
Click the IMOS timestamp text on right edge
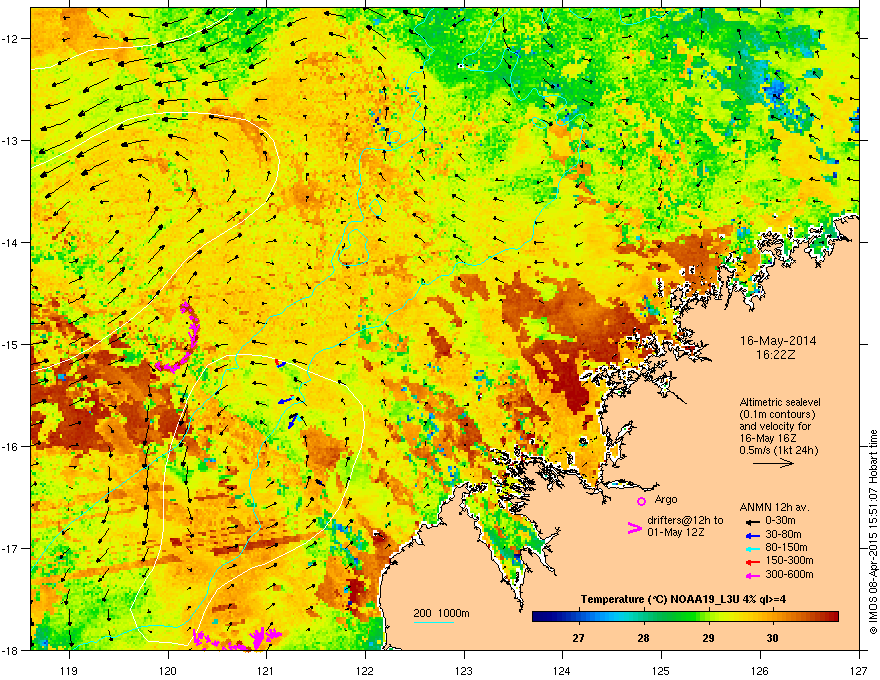873,532
